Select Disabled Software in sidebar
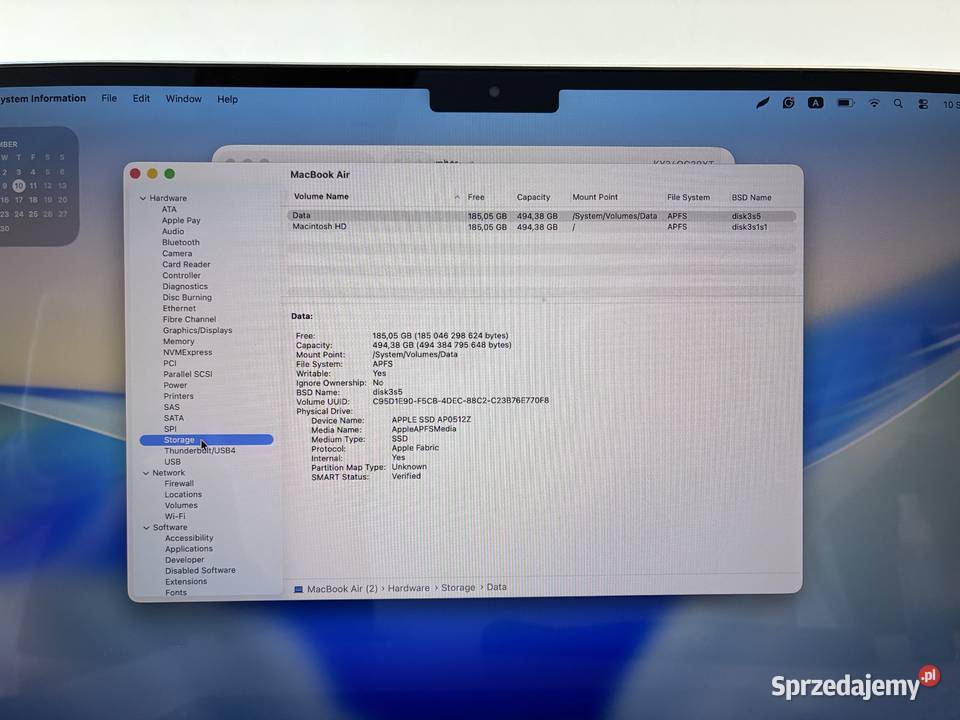Image resolution: width=960 pixels, height=720 pixels. 200,571
